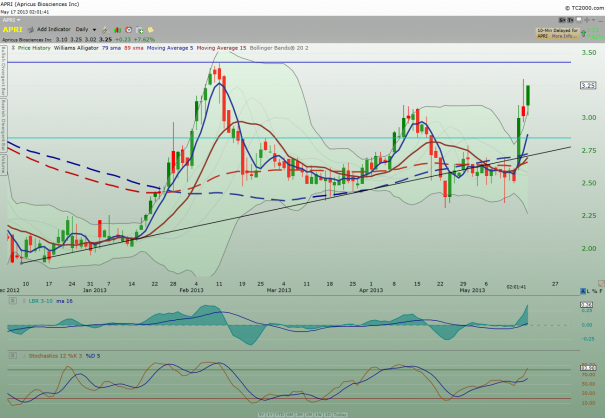Click the 02:01:41 time marker on the date axis
This screenshot has width=605, height=418.
point(516,287)
